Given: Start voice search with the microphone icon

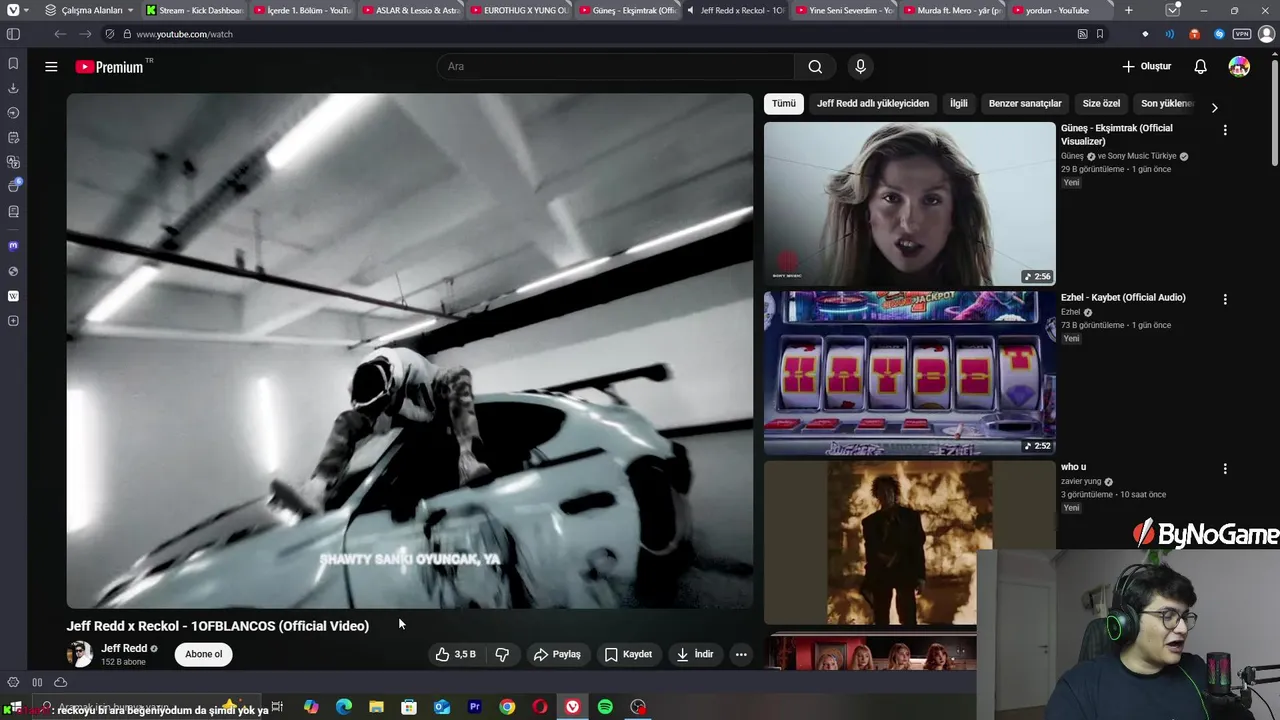Looking at the screenshot, I should click(860, 67).
